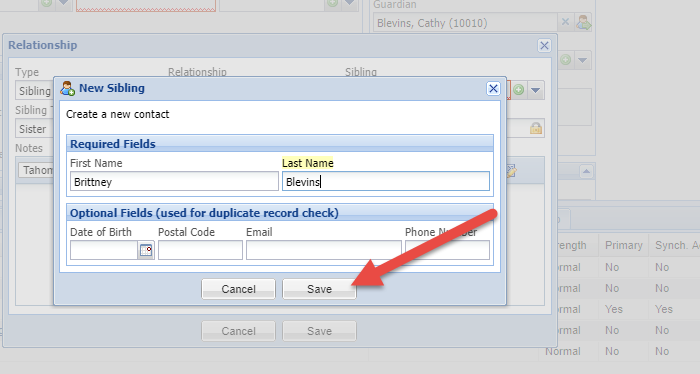The image size is (700, 374).
Task: Click the lock icon in Relationship dialog
Action: click(536, 129)
